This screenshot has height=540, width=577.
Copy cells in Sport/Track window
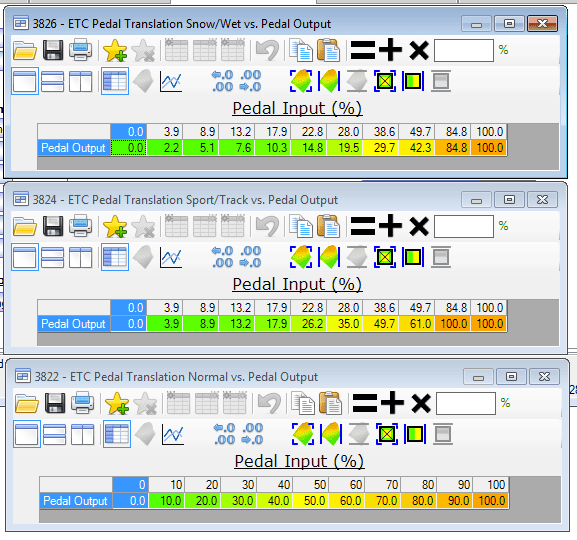click(x=301, y=226)
